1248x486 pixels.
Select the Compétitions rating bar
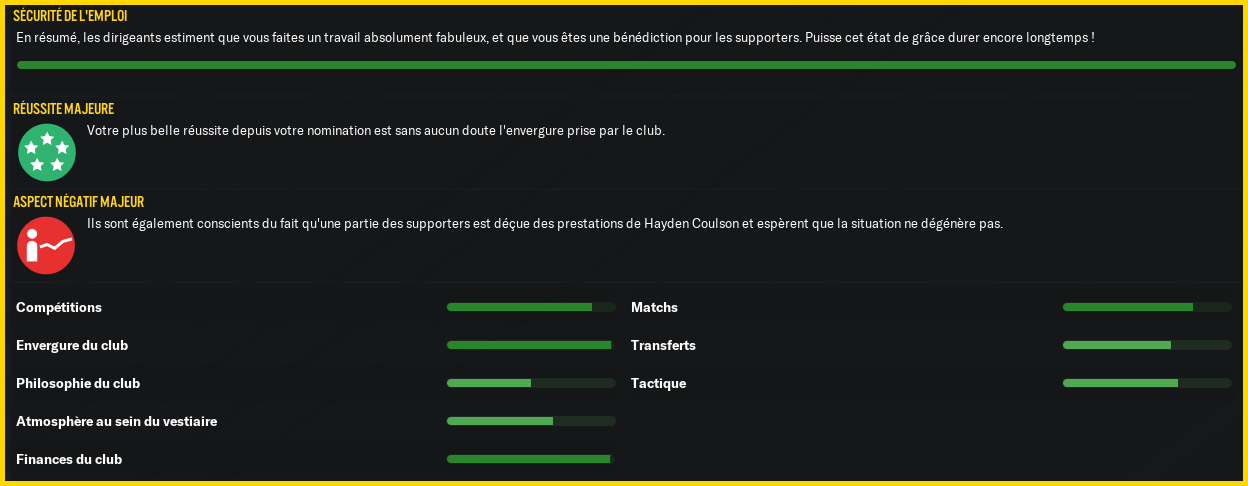pos(531,307)
